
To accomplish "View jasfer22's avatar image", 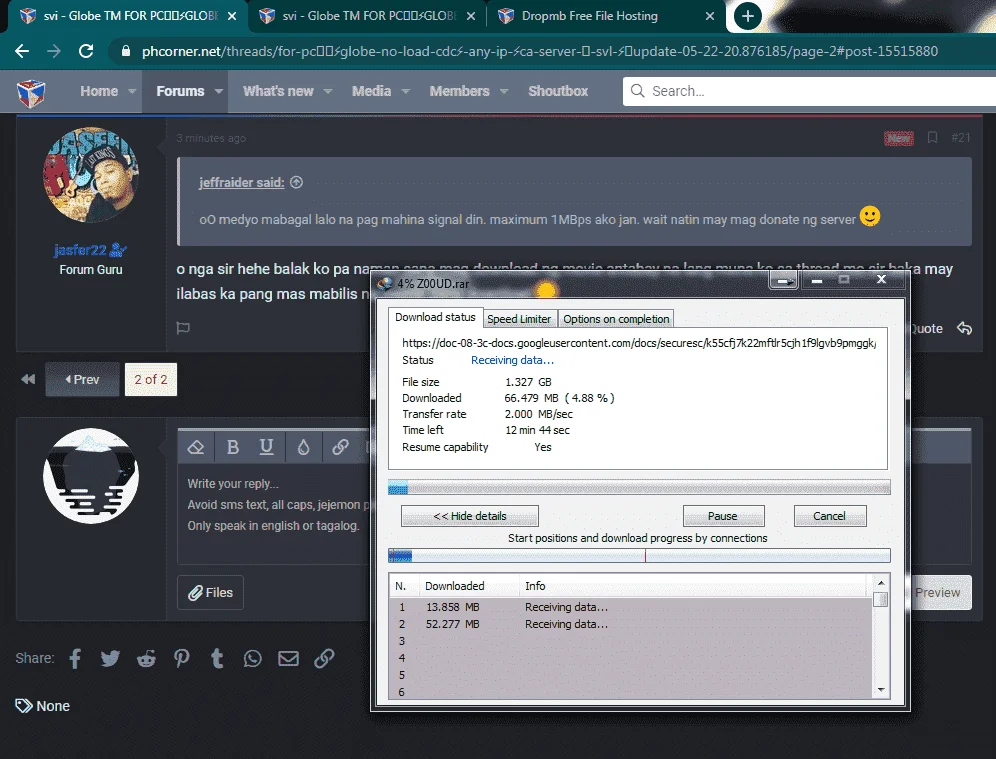I will 90,175.
